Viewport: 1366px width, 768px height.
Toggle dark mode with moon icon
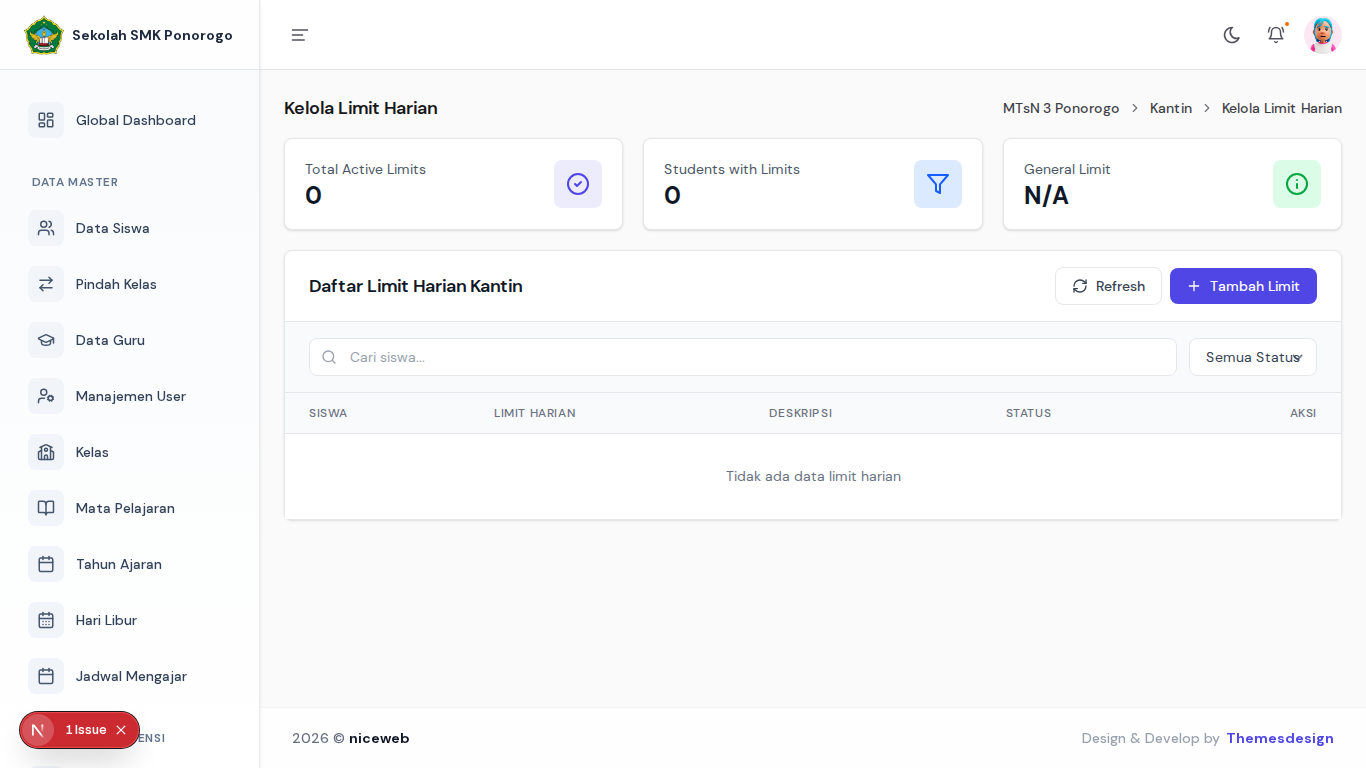coord(1232,35)
